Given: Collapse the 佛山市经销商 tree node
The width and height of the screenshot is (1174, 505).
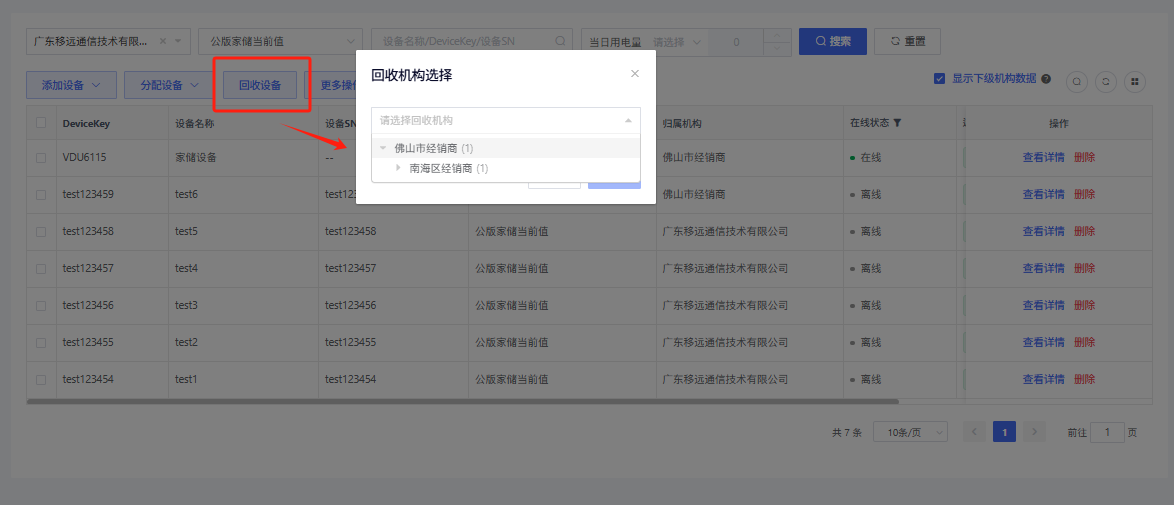Looking at the screenshot, I should pos(383,148).
